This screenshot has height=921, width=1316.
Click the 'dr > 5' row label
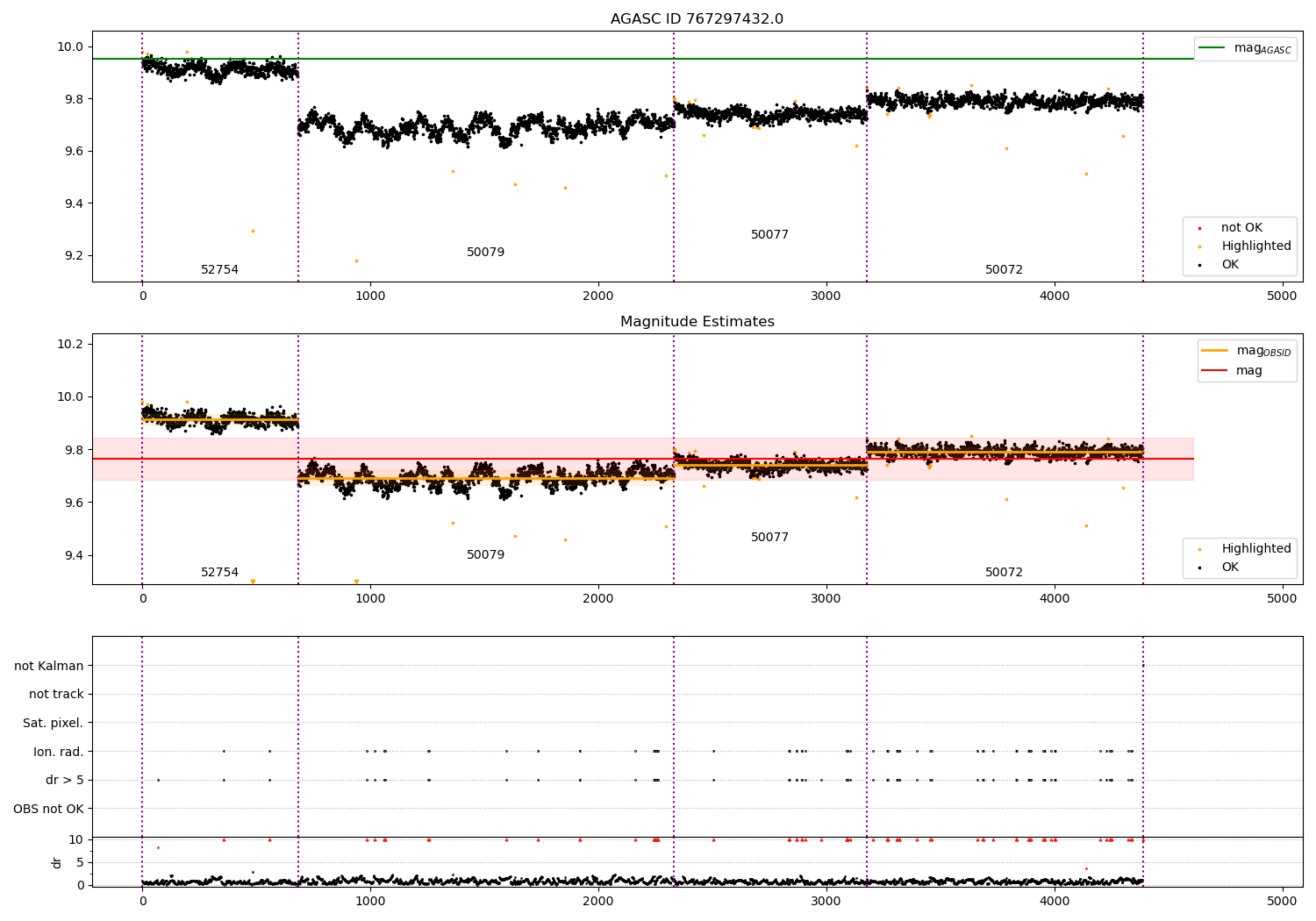(65, 781)
